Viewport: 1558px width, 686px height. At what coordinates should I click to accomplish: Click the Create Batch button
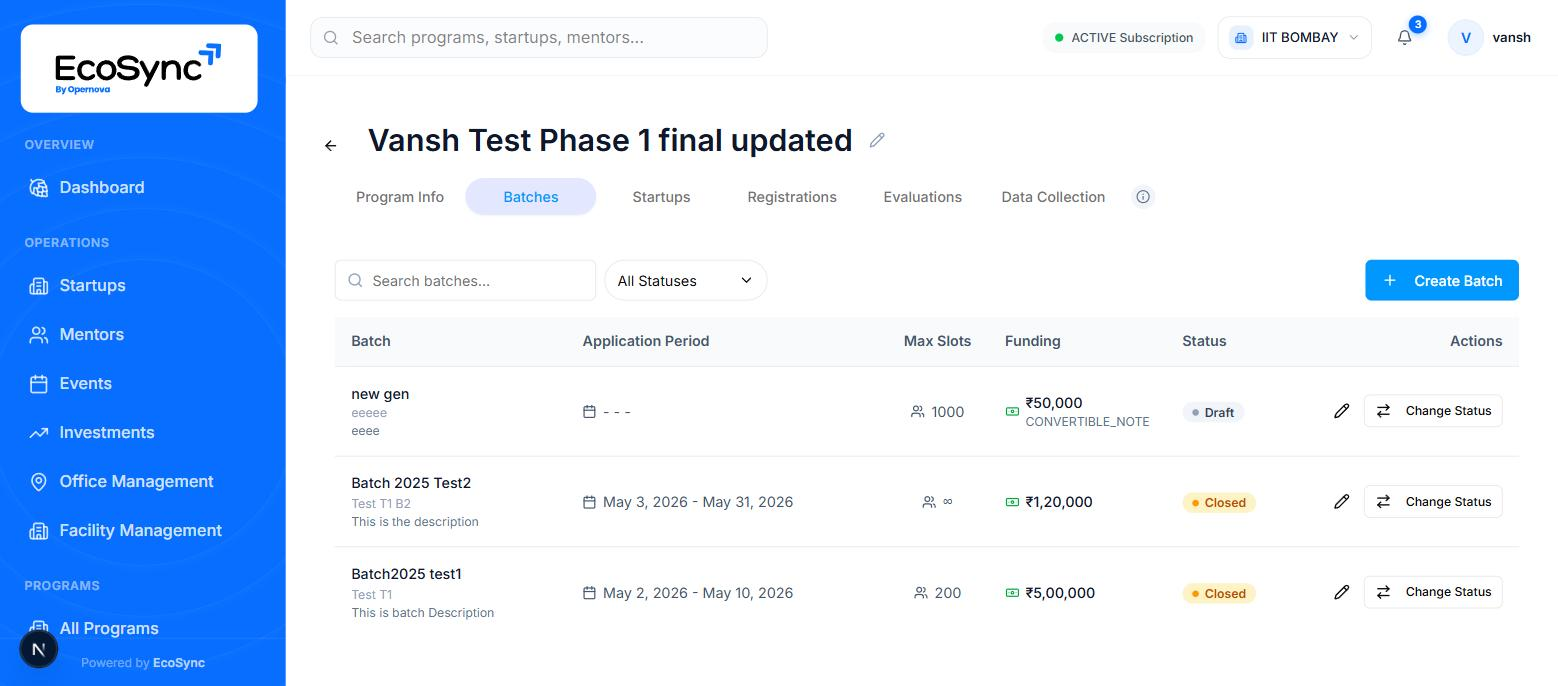coord(1442,281)
